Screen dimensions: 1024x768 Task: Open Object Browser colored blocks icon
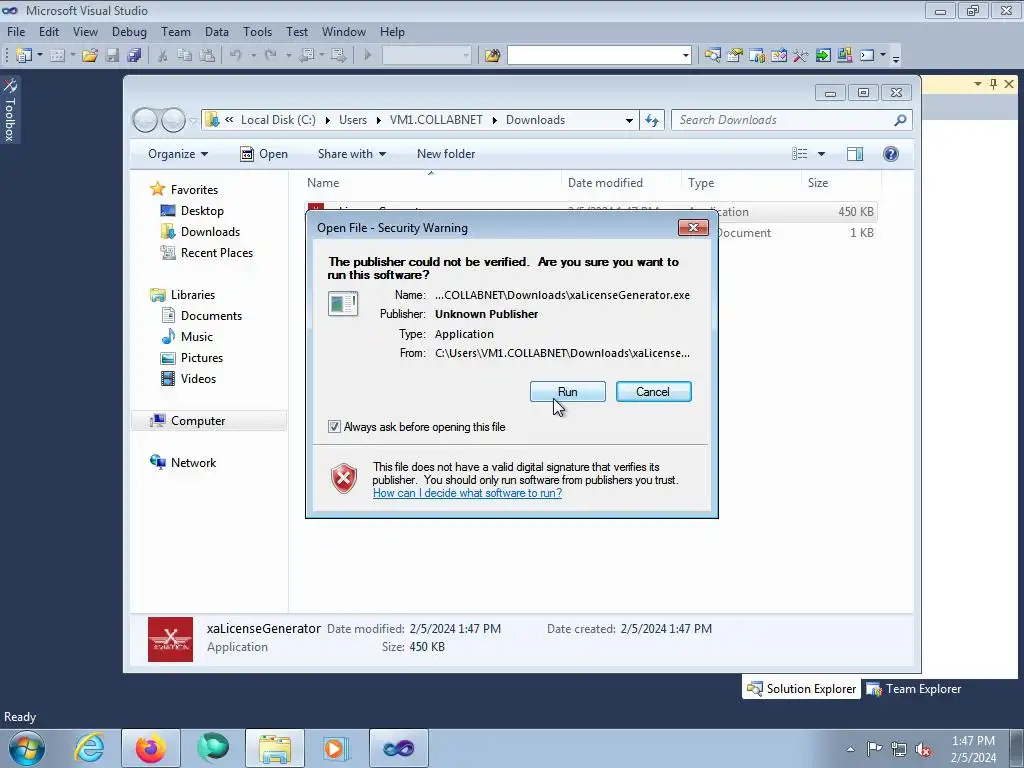(844, 56)
